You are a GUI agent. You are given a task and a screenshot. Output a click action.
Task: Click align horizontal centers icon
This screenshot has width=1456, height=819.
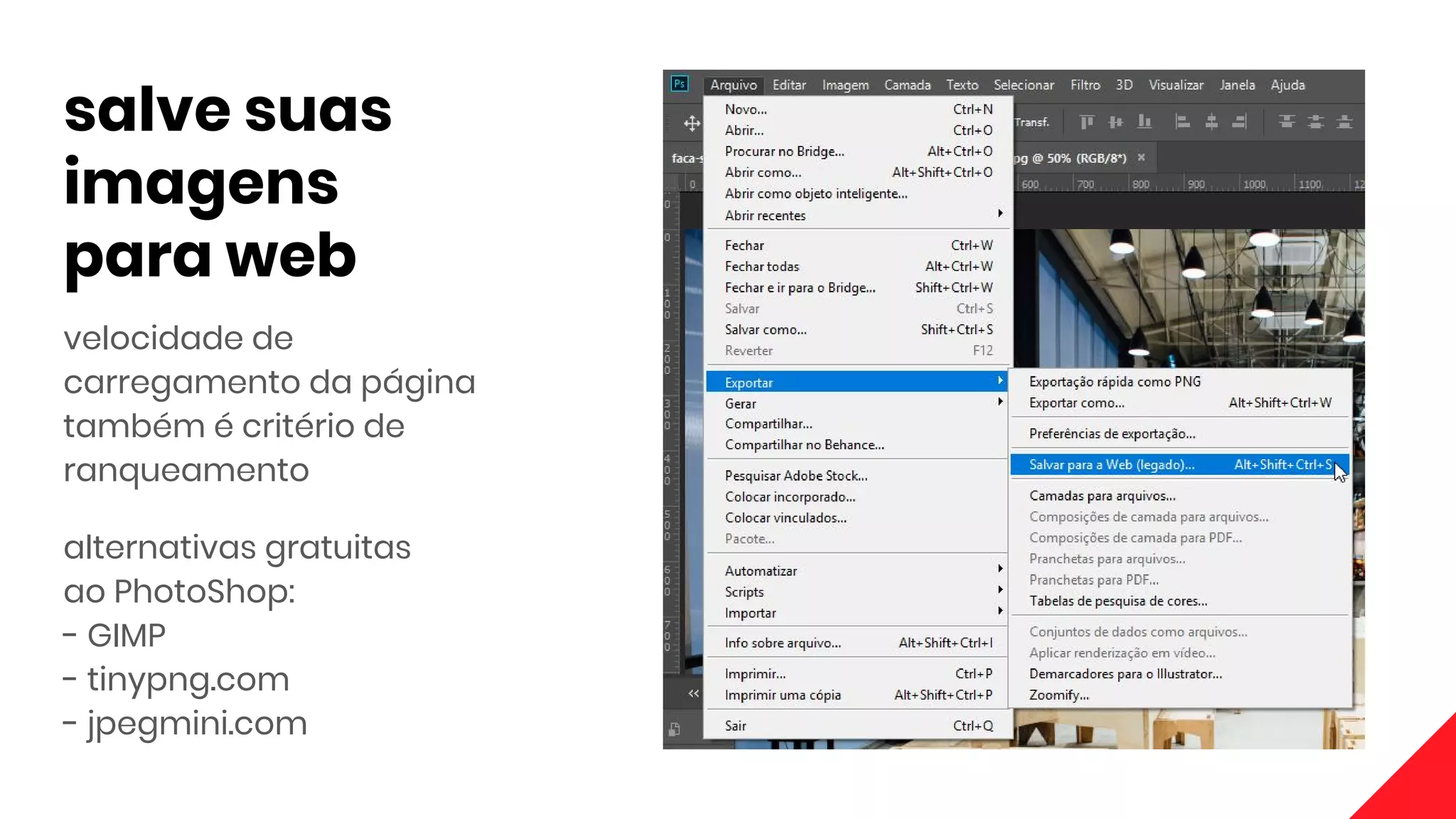click(1211, 122)
